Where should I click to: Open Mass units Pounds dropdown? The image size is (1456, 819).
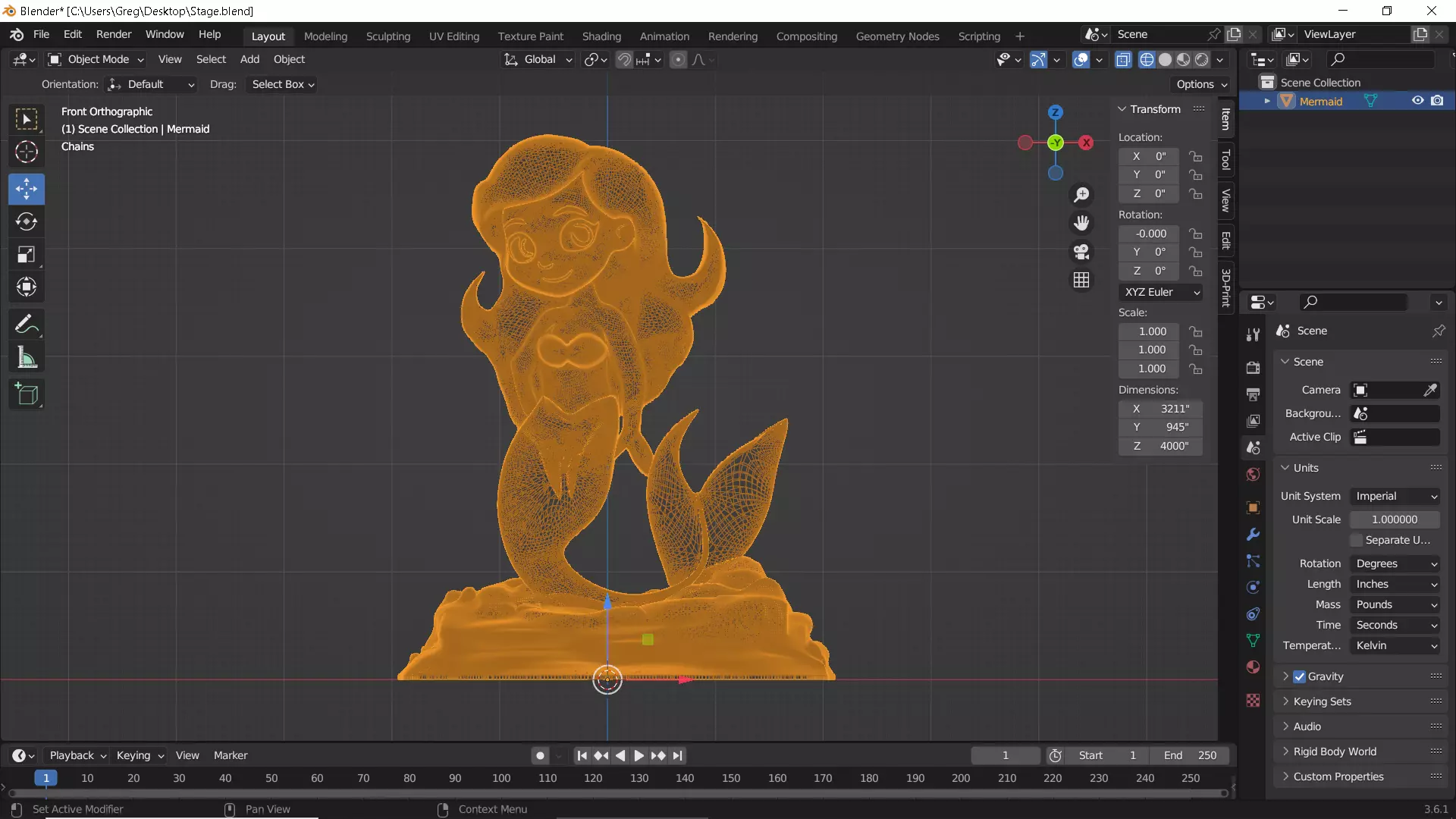point(1395,604)
